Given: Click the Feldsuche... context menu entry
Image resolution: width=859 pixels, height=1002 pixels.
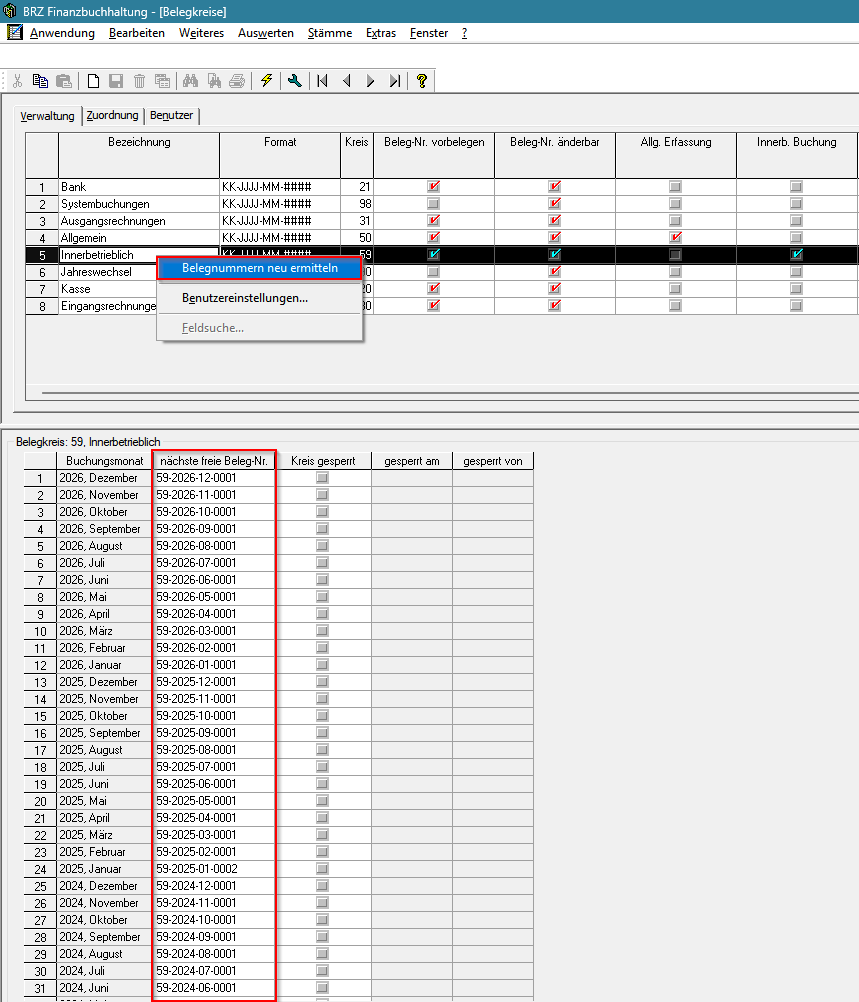Looking at the screenshot, I should coord(259,328).
